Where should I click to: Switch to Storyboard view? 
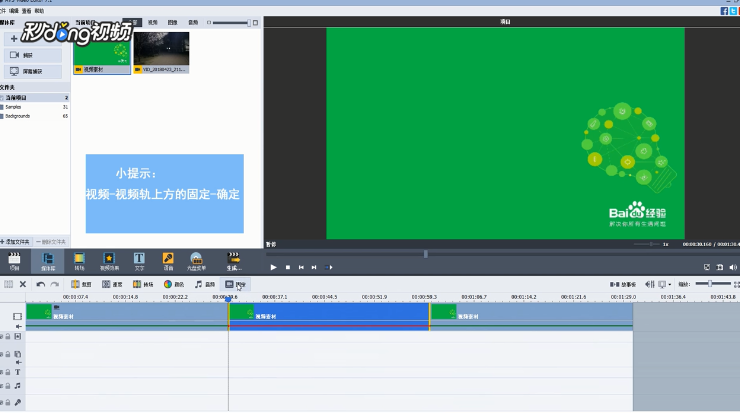pos(623,284)
